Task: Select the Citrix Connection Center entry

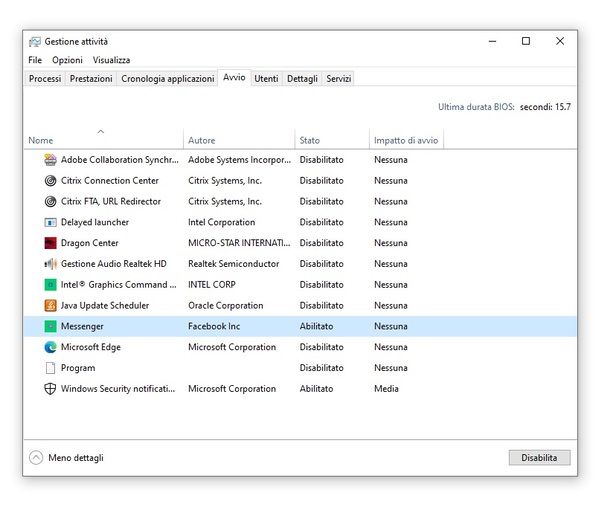Action: [110, 181]
